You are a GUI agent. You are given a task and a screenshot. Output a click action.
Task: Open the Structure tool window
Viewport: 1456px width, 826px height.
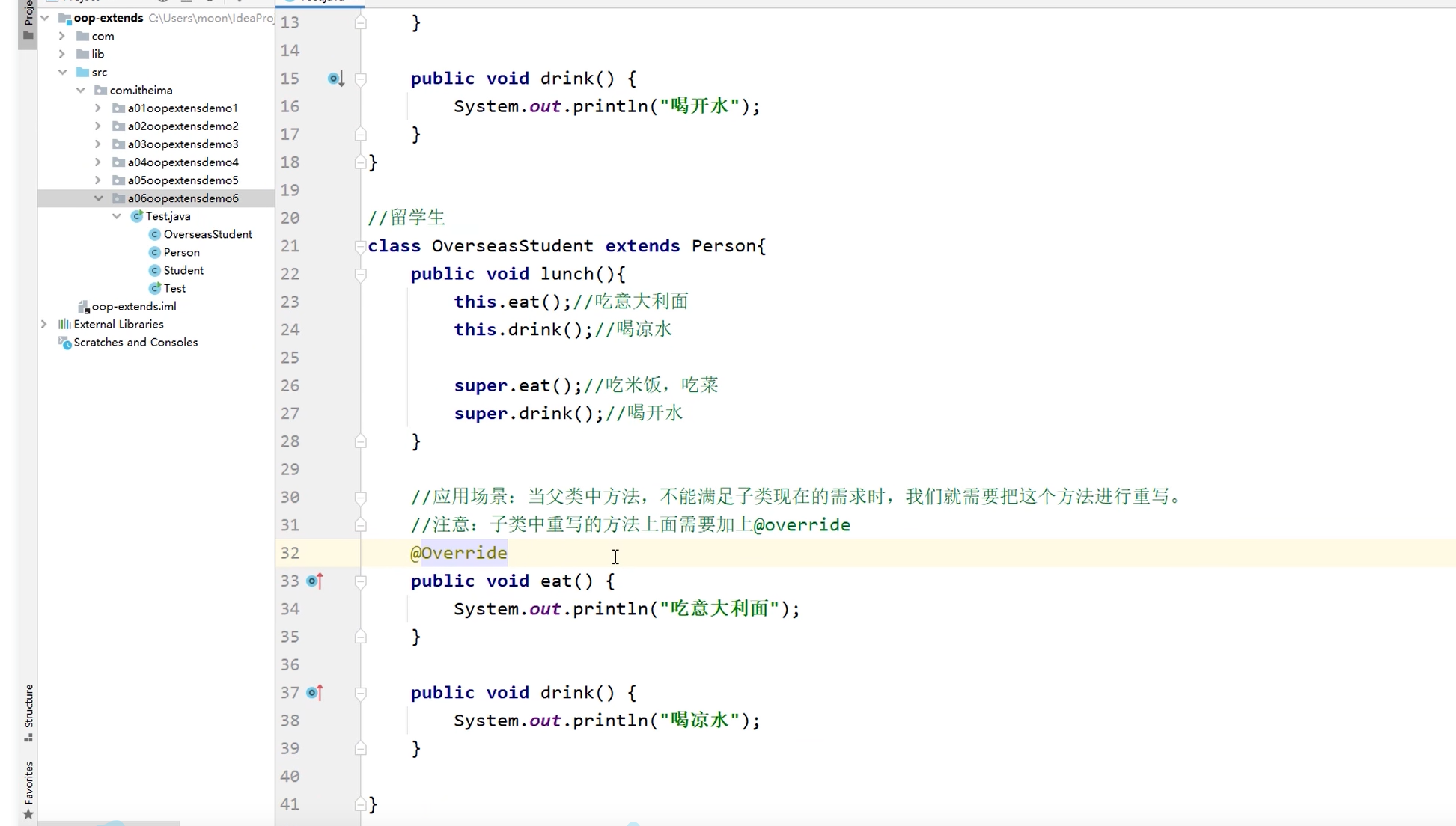28,711
